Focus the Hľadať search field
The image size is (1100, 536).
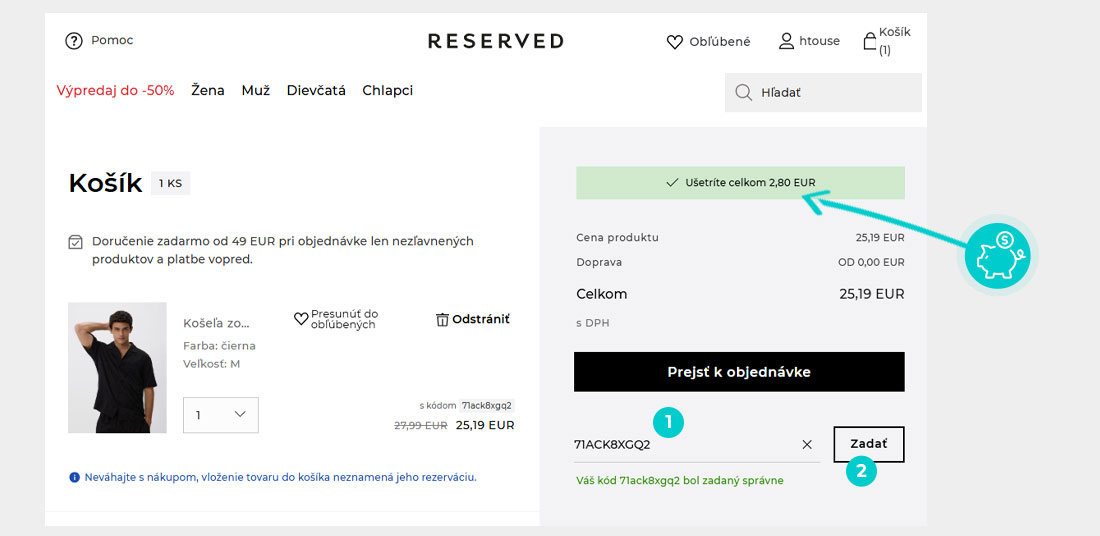[x=823, y=92]
